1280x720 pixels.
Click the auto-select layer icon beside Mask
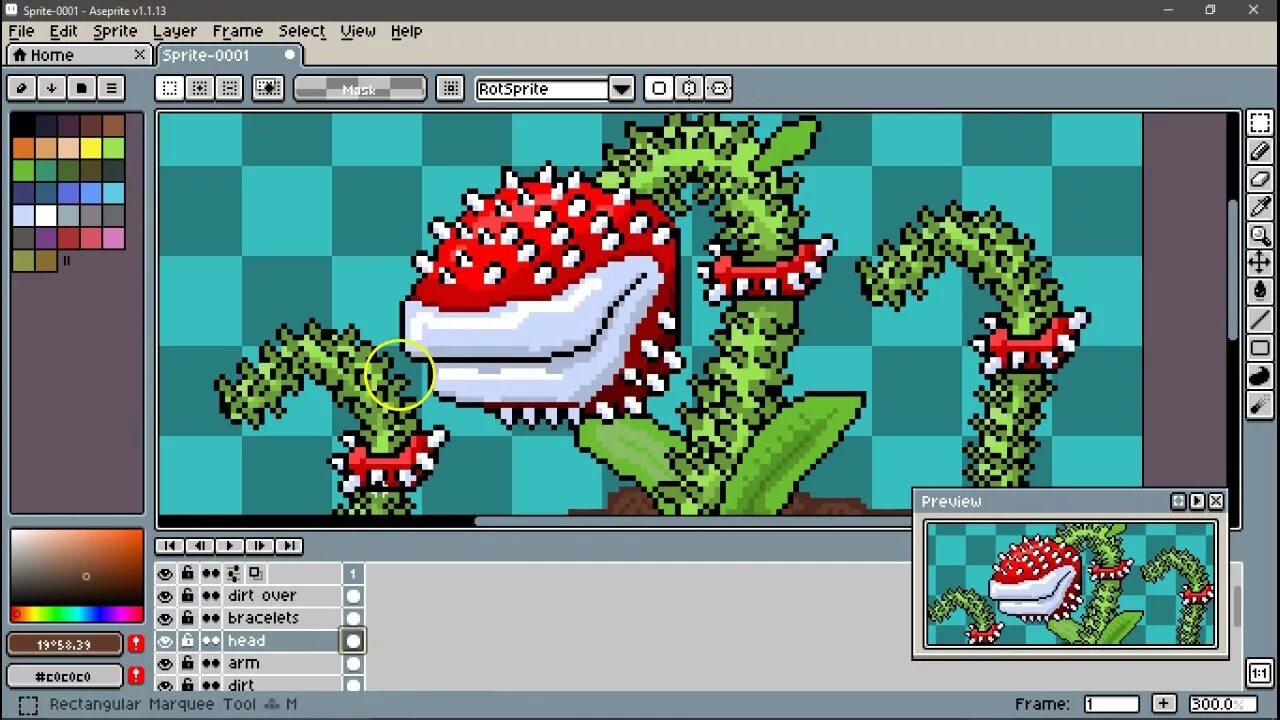coord(268,88)
